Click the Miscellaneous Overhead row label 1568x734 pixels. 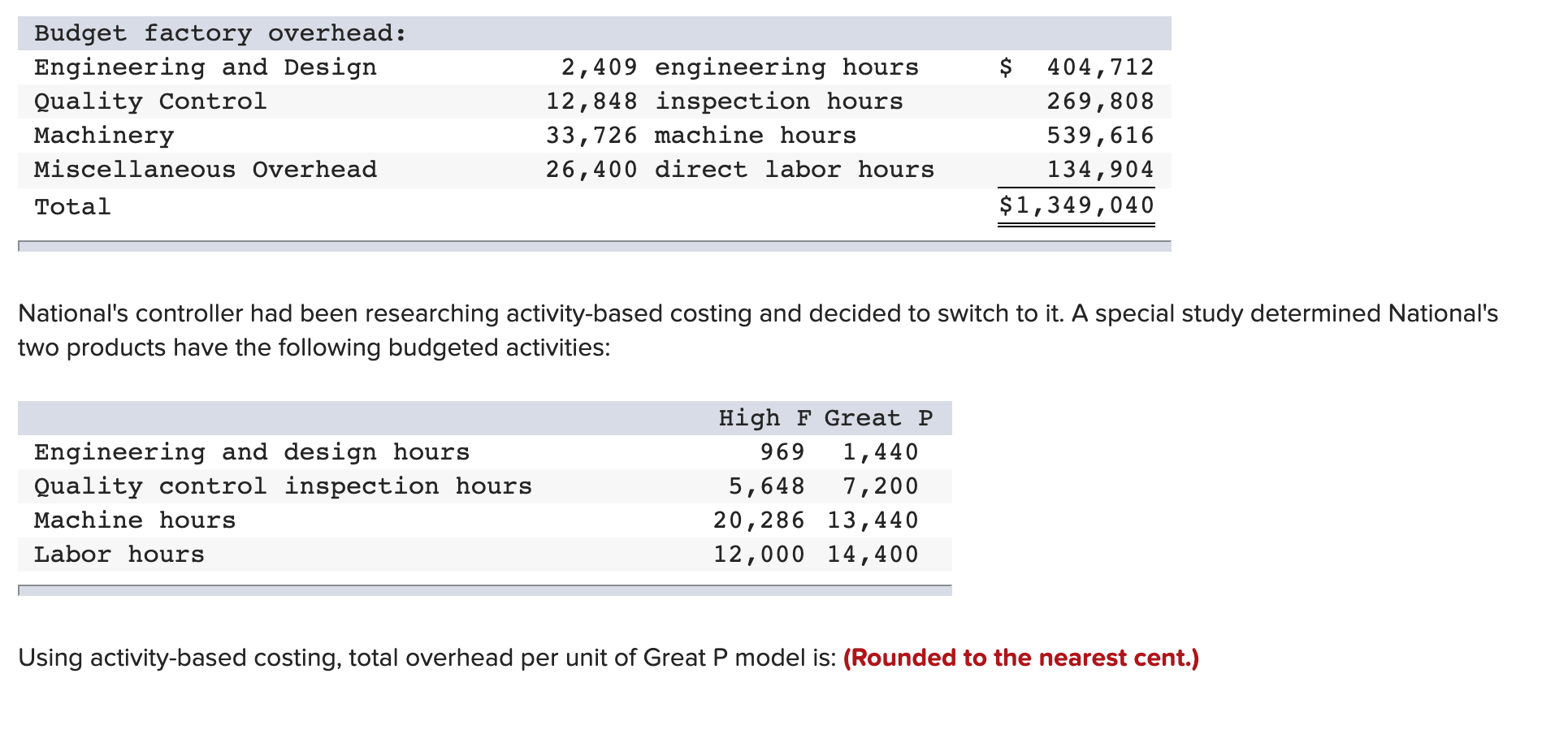(204, 169)
